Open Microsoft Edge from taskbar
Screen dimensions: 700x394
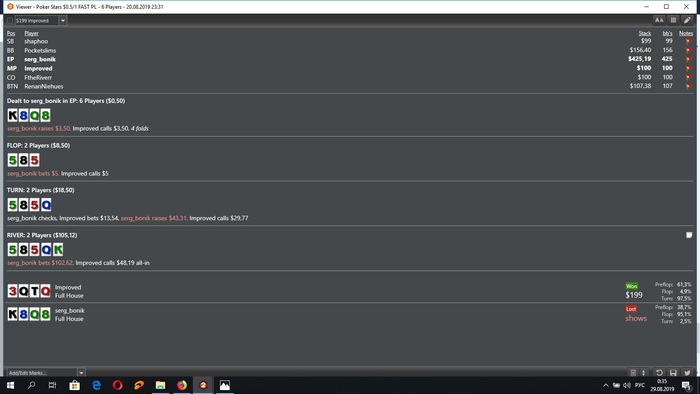[96, 385]
